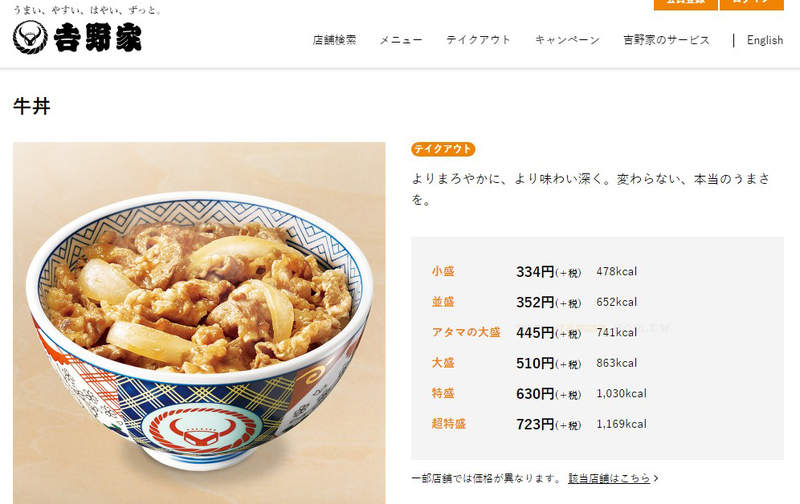Viewport: 800px width, 504px height.
Task: Follow the 該当店舗はこちら link
Action: point(609,478)
